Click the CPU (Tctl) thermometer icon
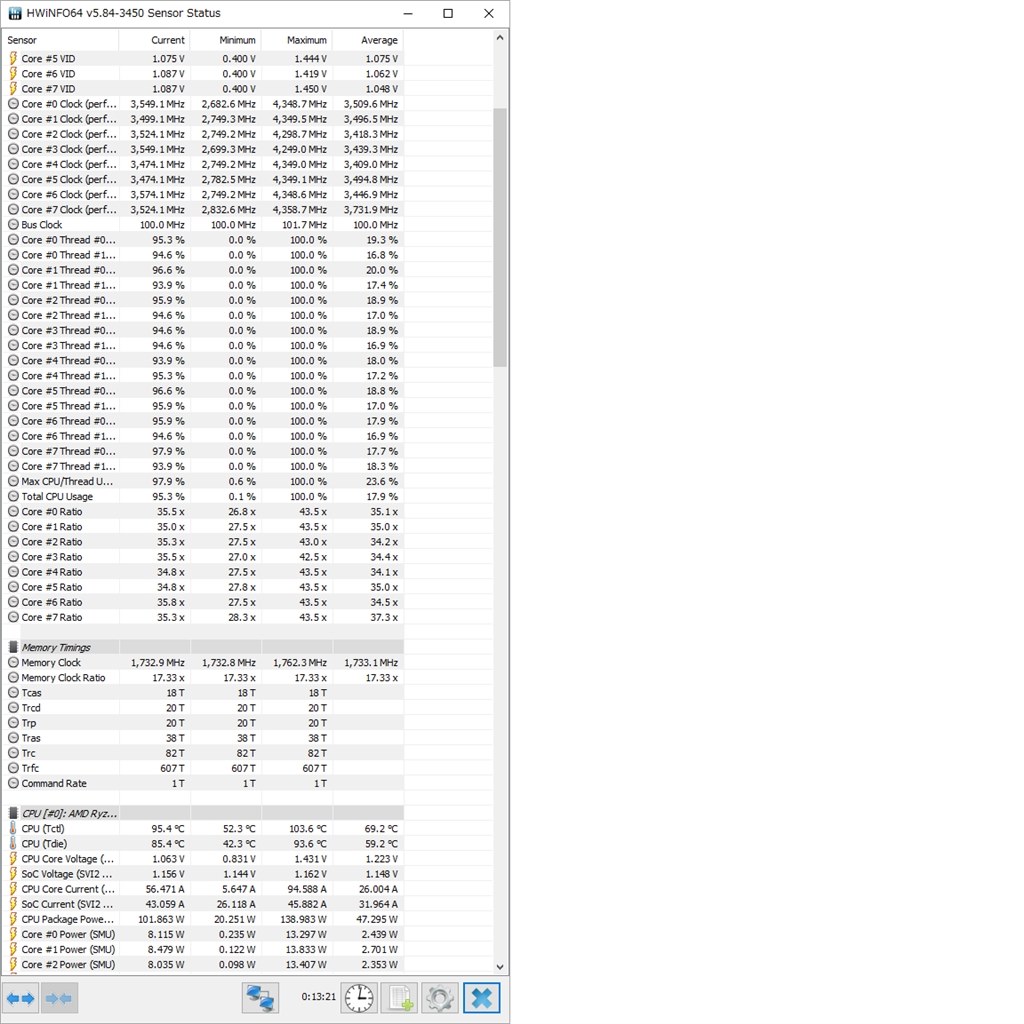The image size is (1024, 1024). coord(13,828)
